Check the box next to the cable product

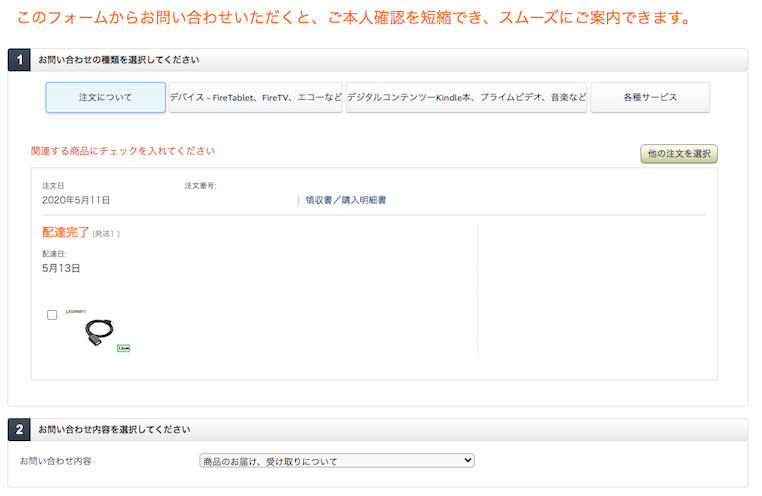tap(52, 315)
